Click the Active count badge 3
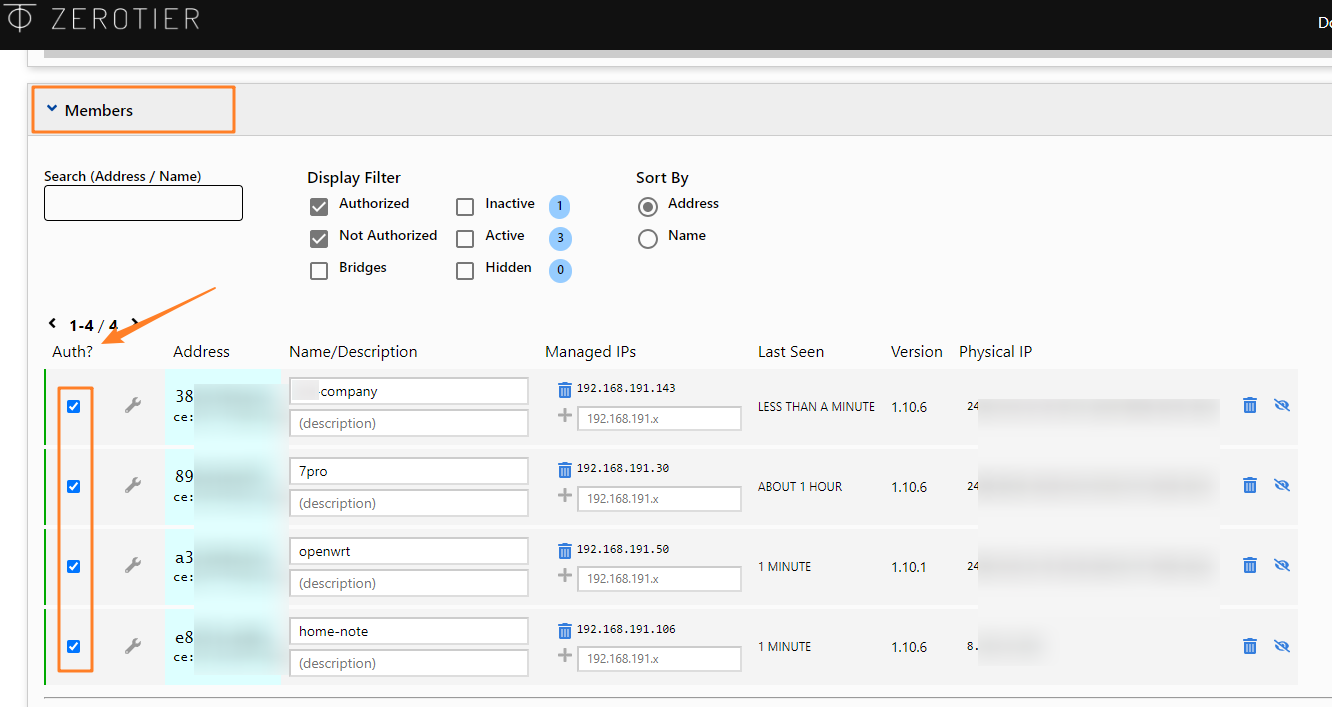 tap(560, 239)
